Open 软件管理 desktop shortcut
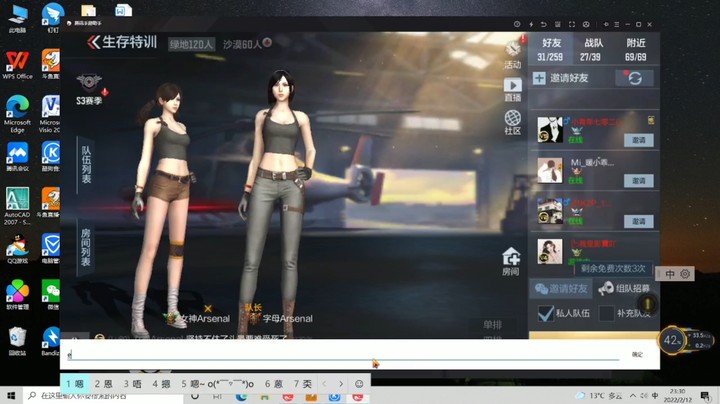The width and height of the screenshot is (720, 404). [x=17, y=294]
